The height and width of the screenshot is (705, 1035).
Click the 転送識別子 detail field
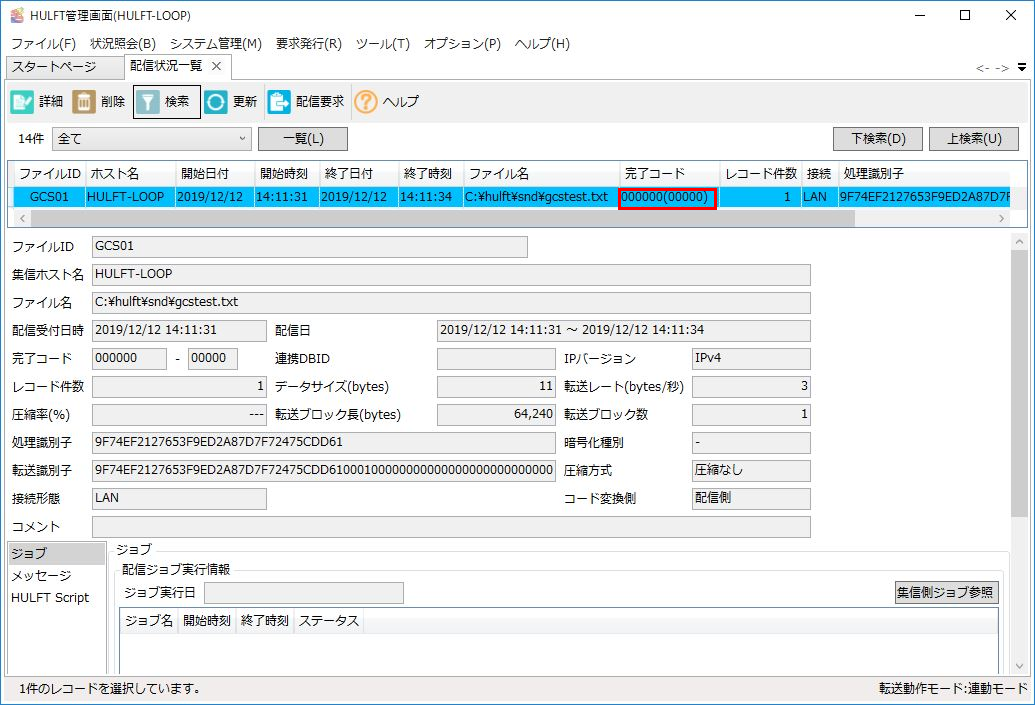(323, 471)
